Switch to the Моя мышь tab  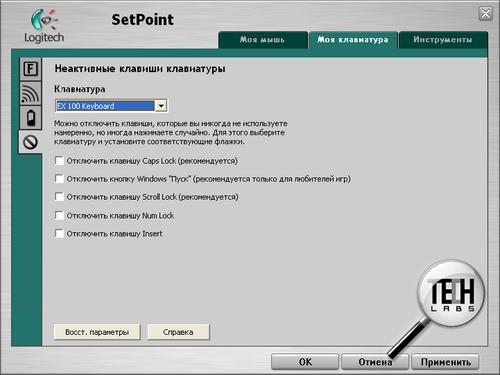263,40
